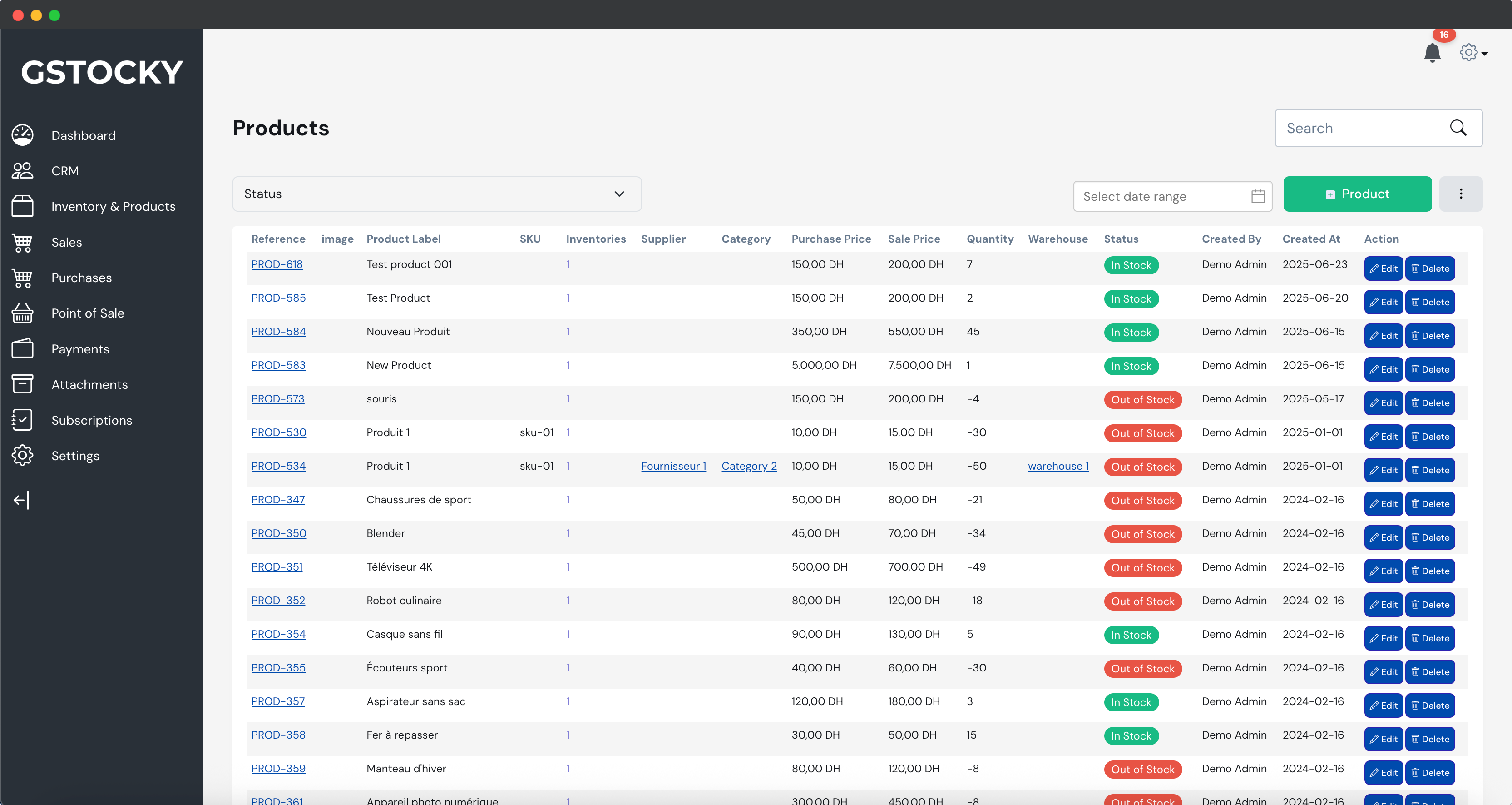This screenshot has width=1512, height=805.
Task: Open the calendar icon in date range field
Action: tap(1258, 196)
